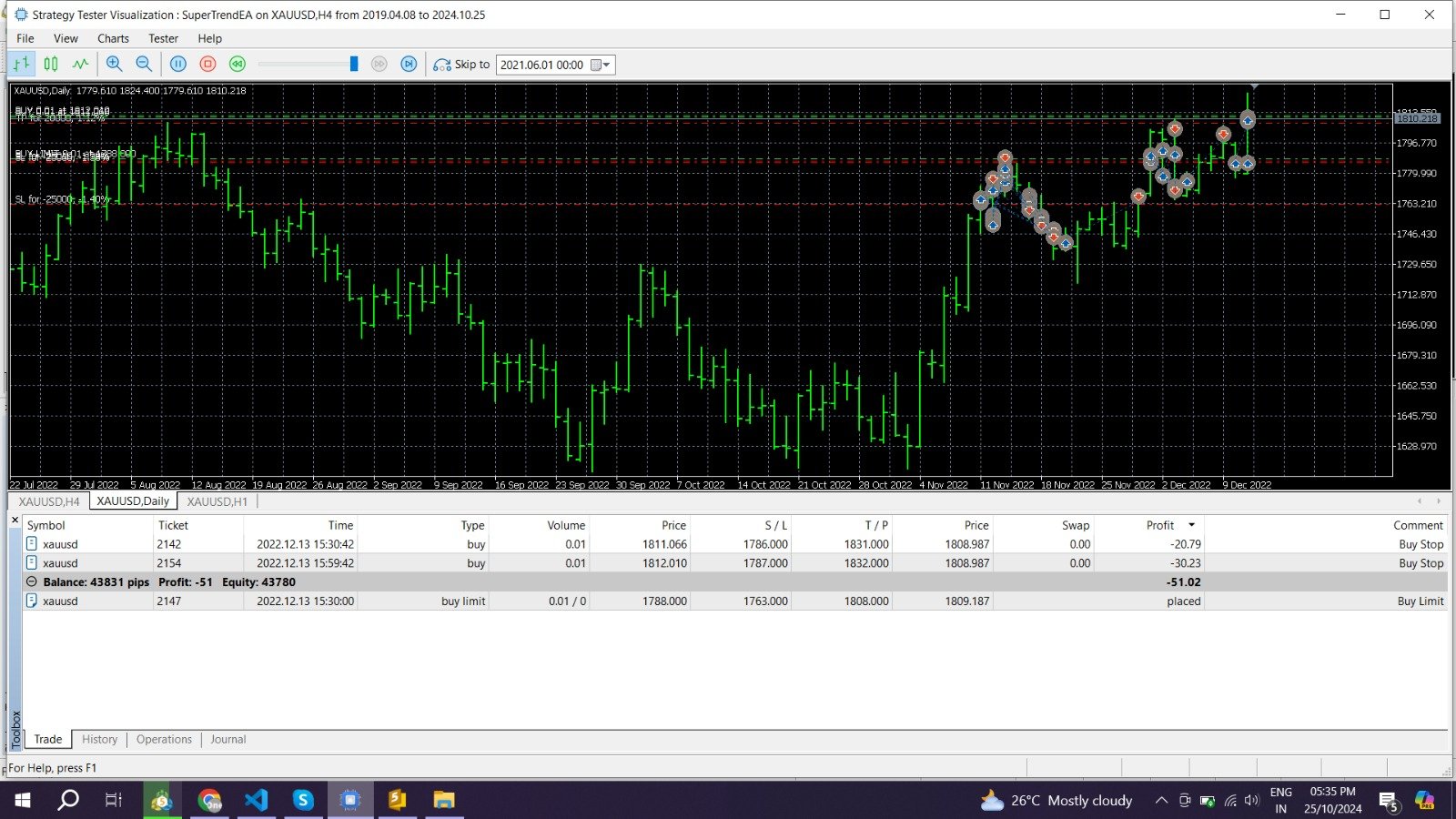Open the Charts menu
1456x819 pixels.
[113, 38]
